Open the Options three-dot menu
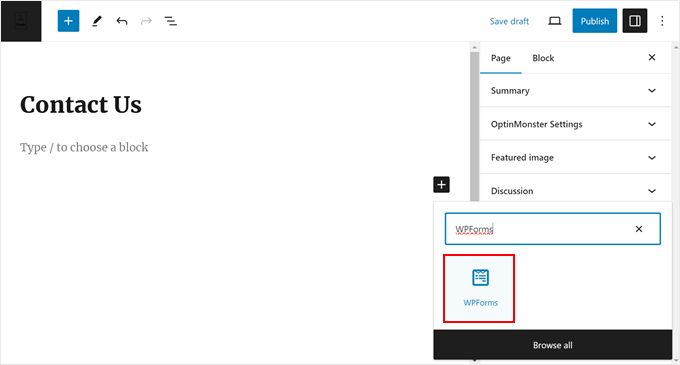Screen dimensions: 680x365 click(662, 21)
